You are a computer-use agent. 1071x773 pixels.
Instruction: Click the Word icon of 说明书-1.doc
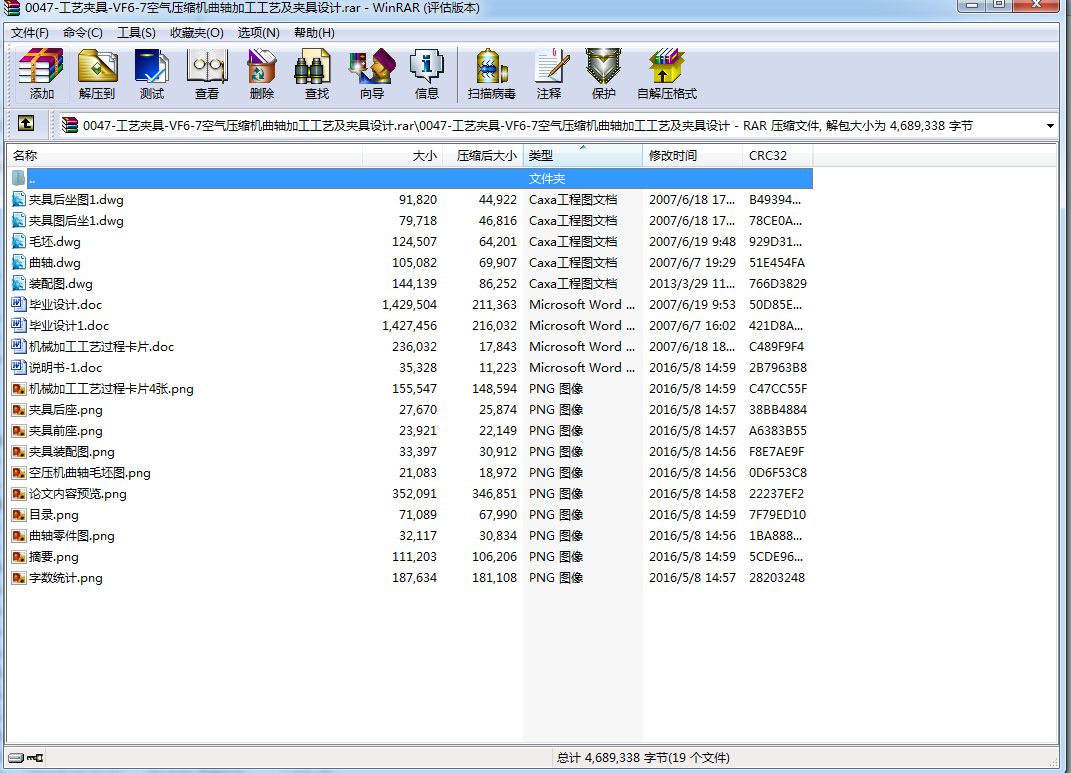[18, 367]
